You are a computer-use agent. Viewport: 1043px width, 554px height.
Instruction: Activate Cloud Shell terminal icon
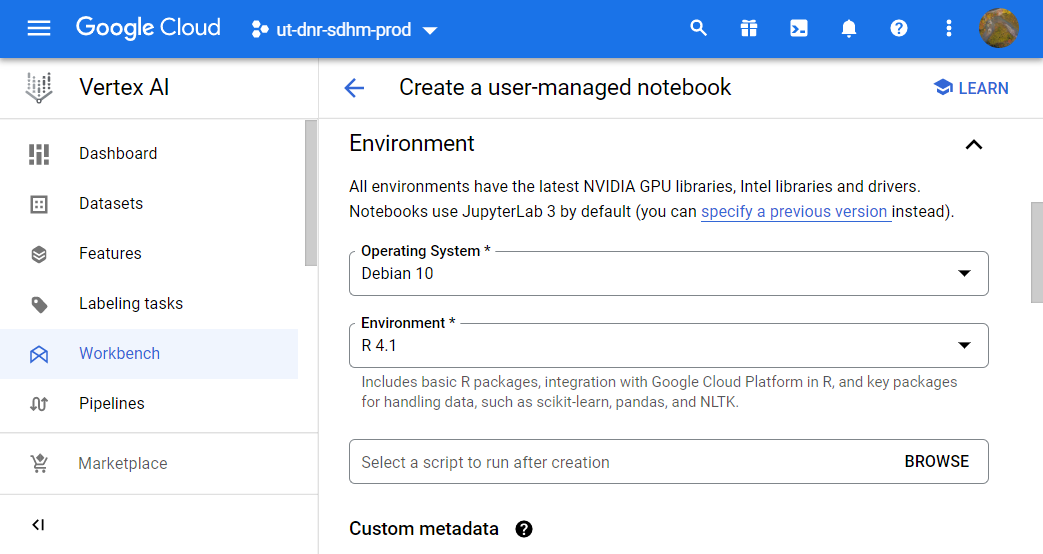(799, 28)
